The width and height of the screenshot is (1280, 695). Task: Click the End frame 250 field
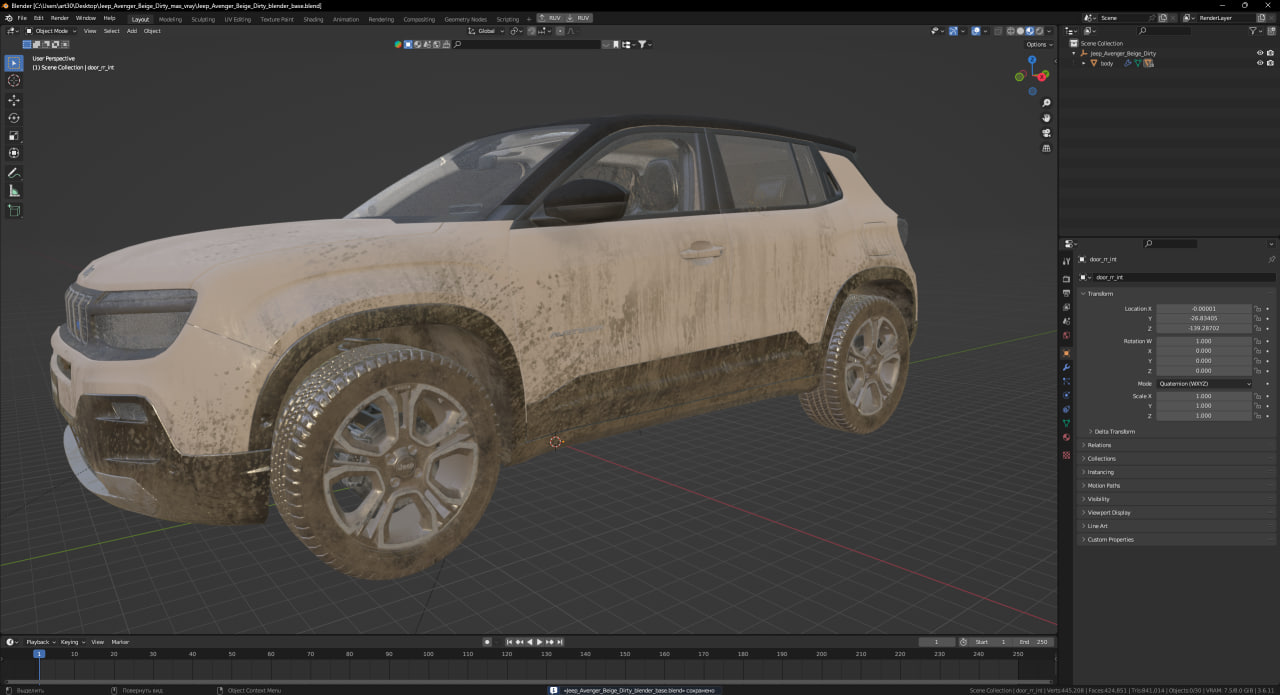1034,642
